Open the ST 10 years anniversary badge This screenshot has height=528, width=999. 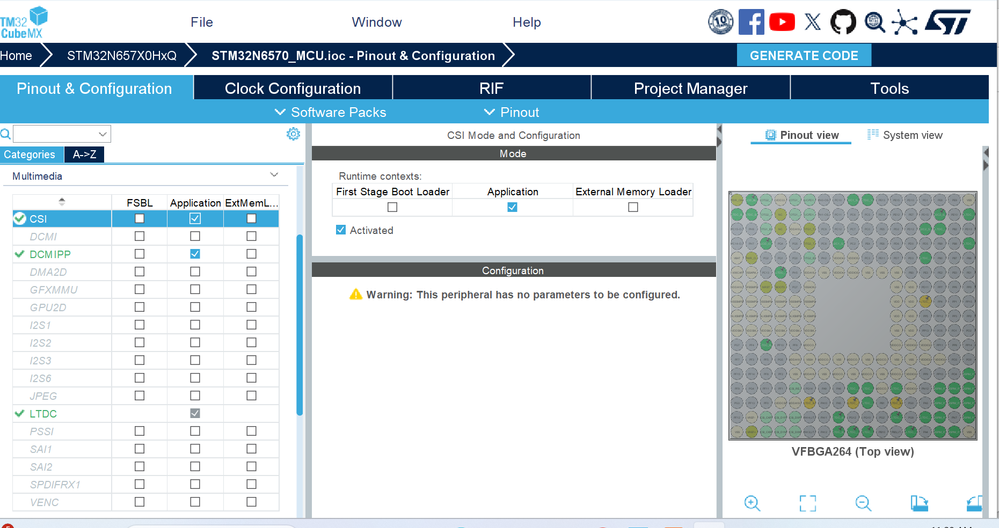pyautogui.click(x=721, y=22)
